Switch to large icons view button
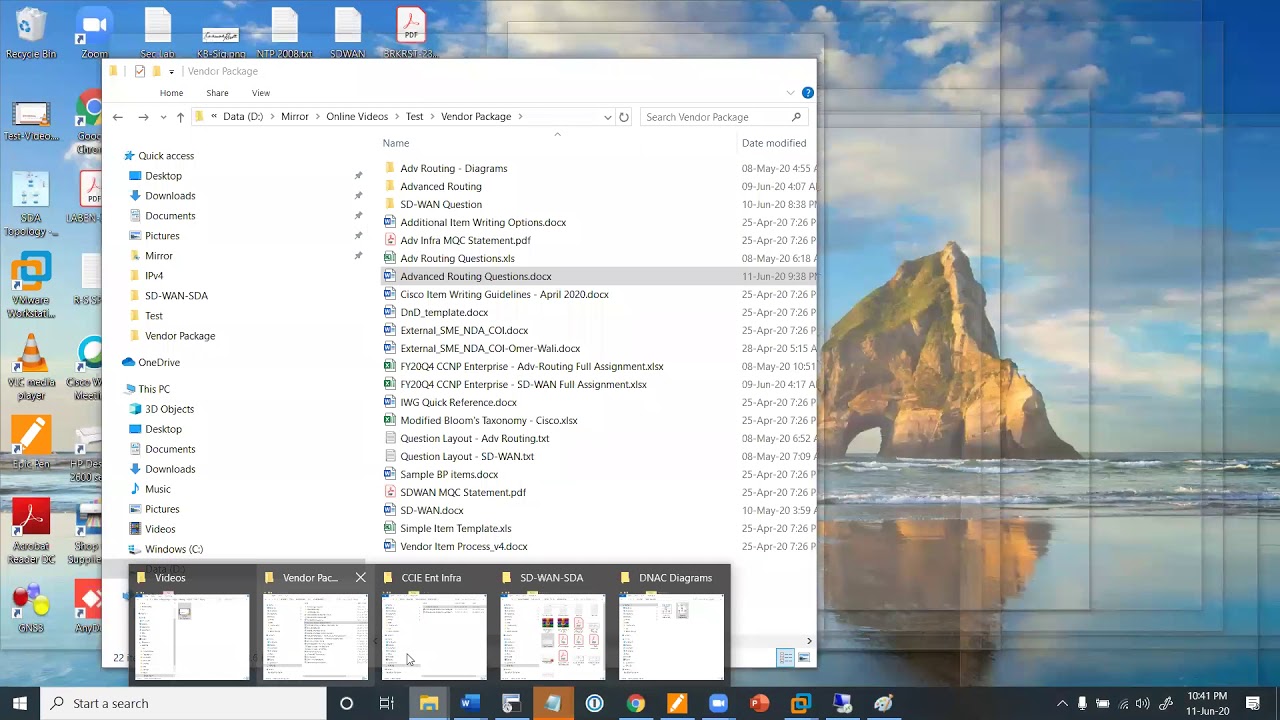The height and width of the screenshot is (720, 1280). pos(803,657)
